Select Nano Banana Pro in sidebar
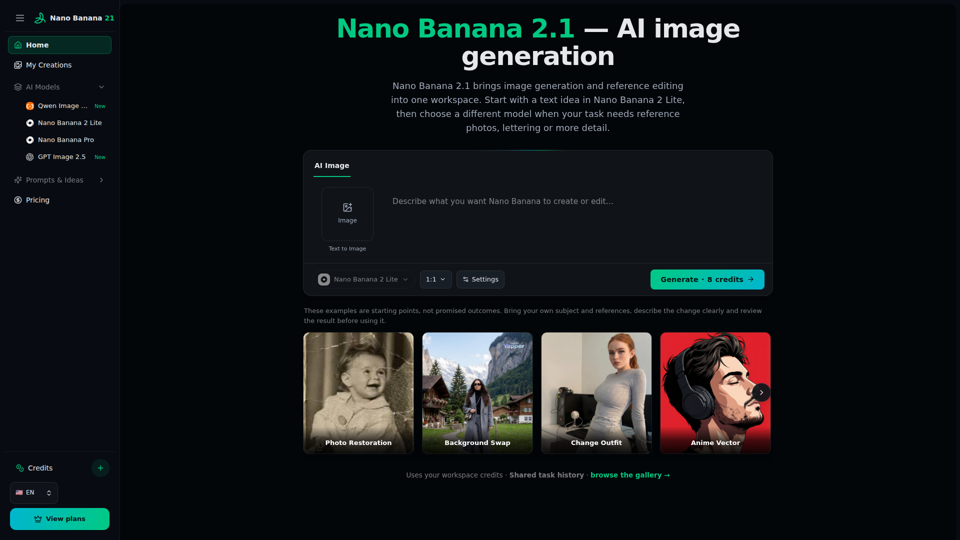Image resolution: width=960 pixels, height=540 pixels. pos(64,140)
